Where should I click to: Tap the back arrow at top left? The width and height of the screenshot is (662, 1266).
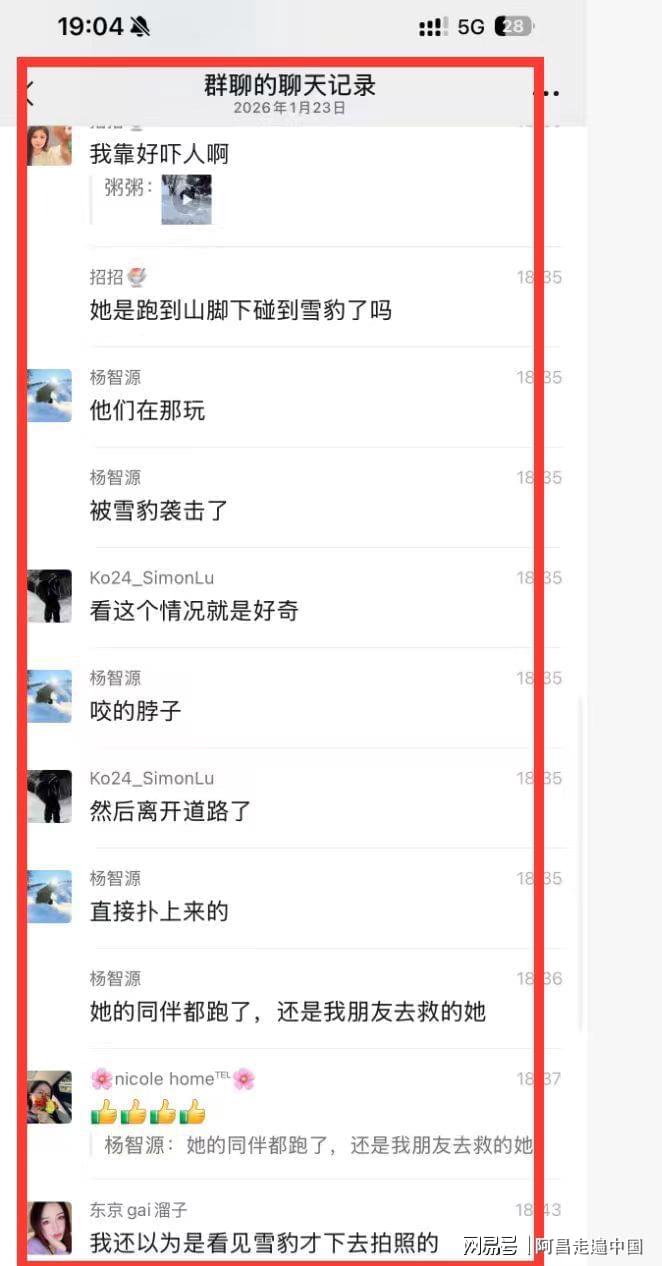(x=28, y=91)
